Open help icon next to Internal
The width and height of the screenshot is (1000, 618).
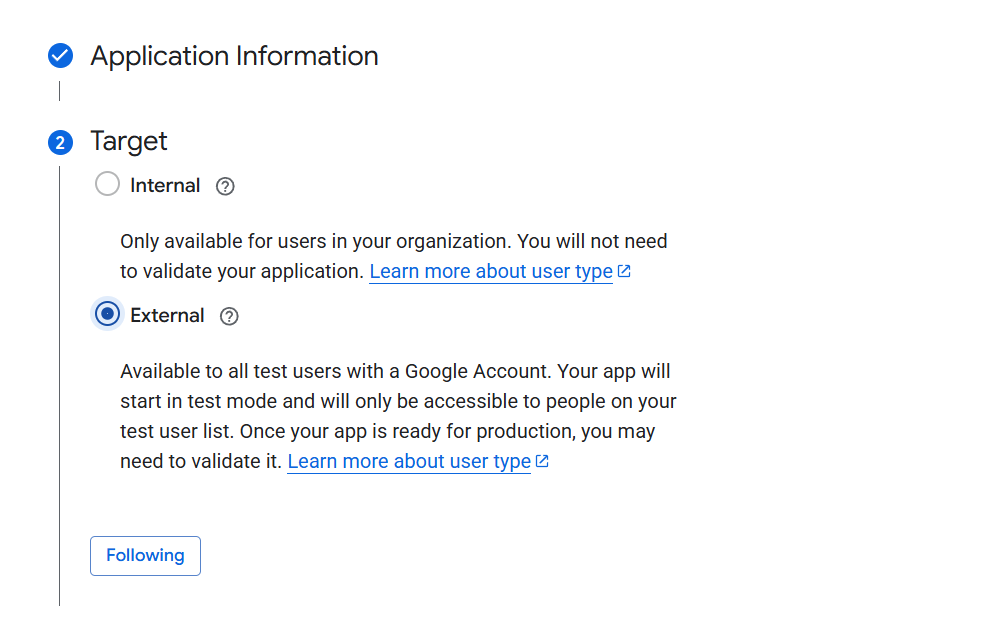pyautogui.click(x=225, y=186)
